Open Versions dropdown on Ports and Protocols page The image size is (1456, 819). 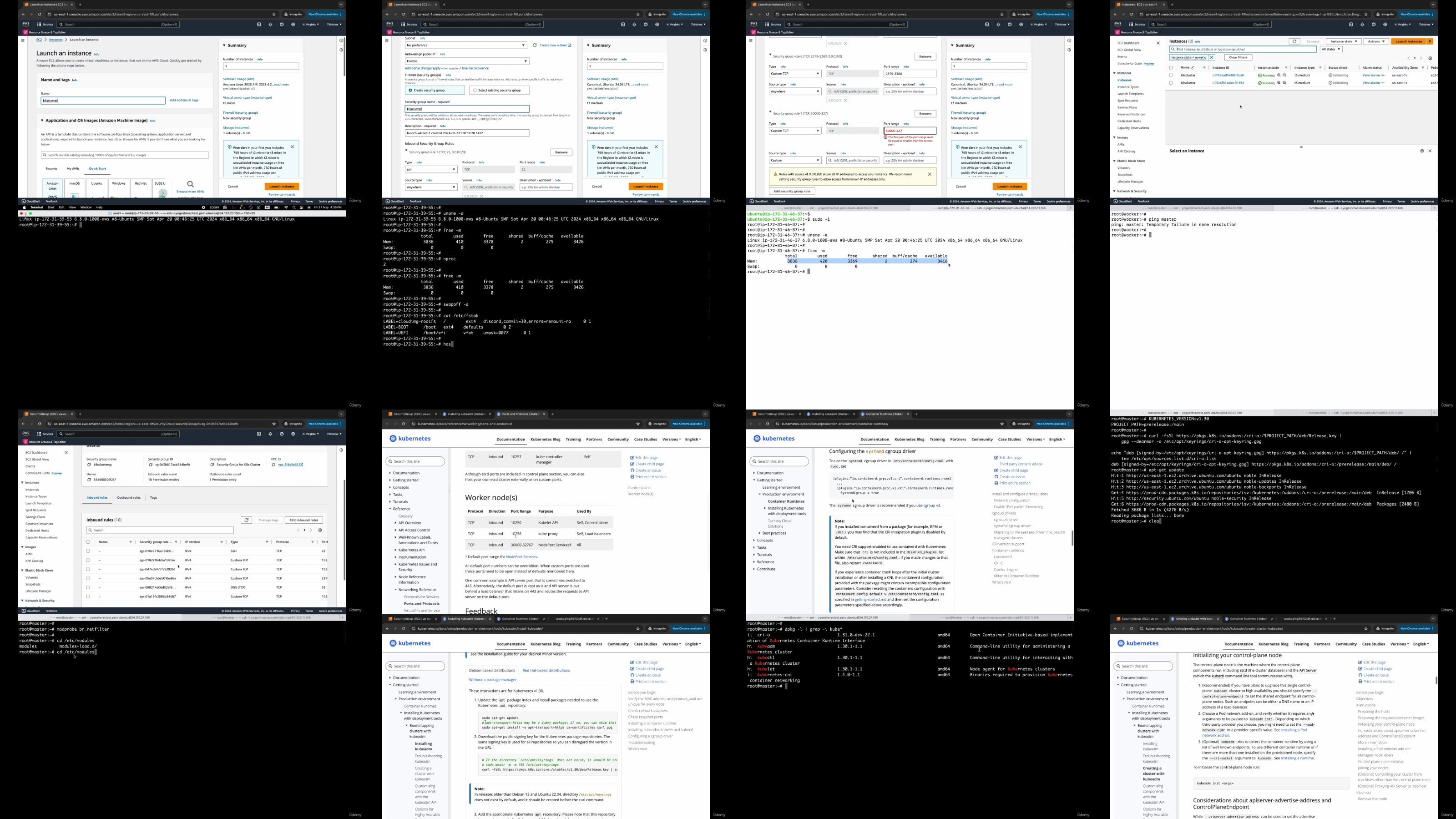[x=672, y=439]
